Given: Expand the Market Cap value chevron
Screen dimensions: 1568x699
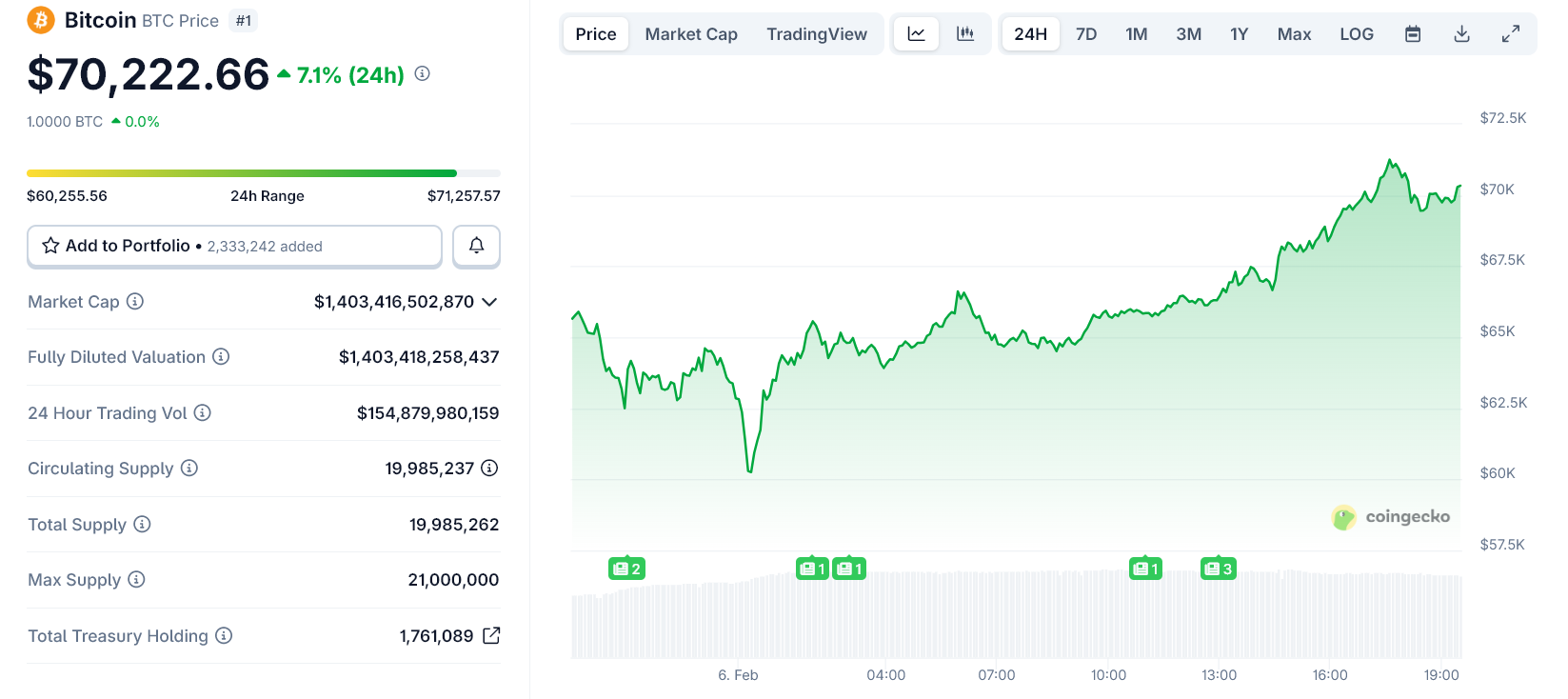Looking at the screenshot, I should click(x=489, y=302).
